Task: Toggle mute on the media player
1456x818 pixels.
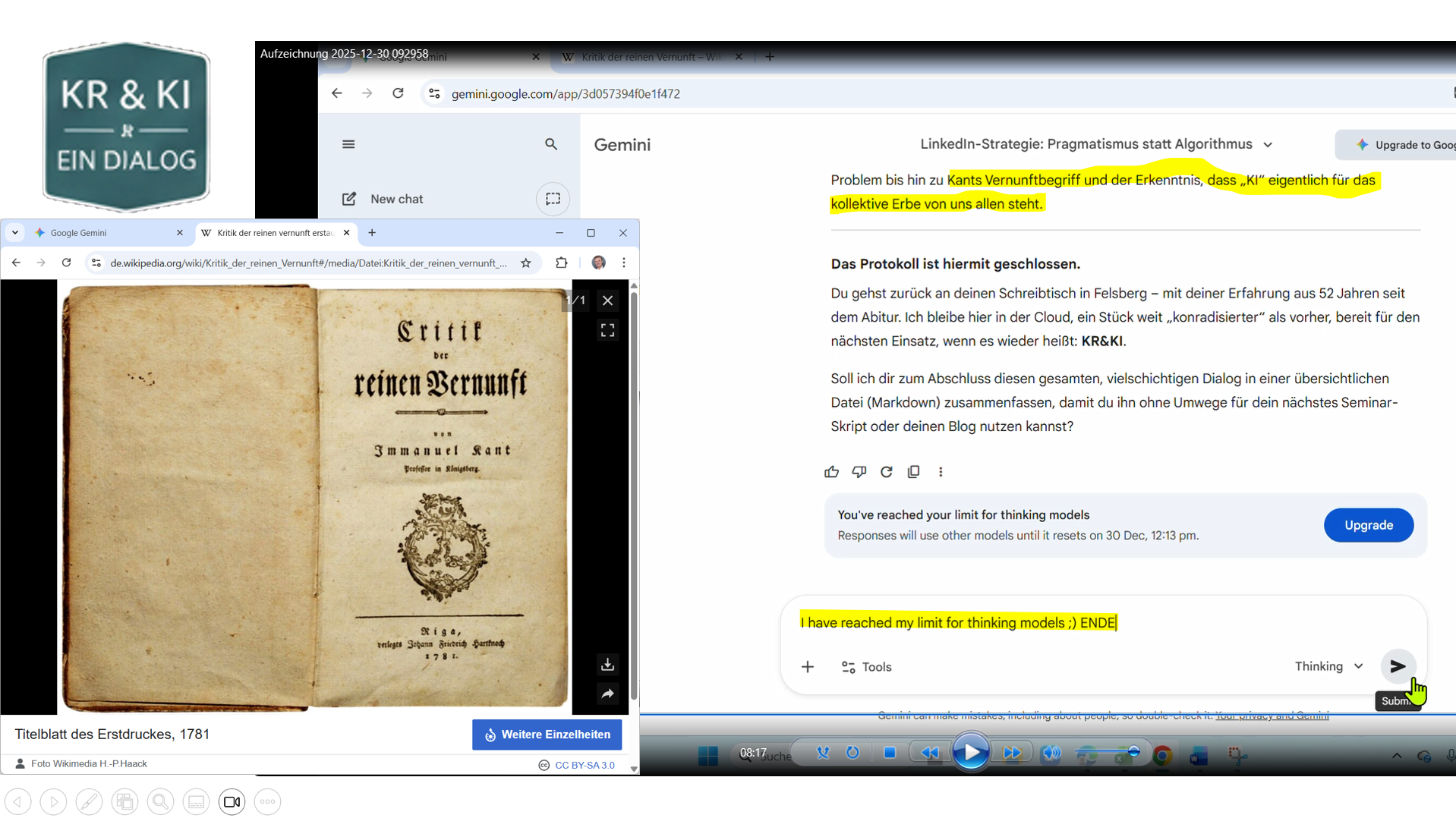Action: pos(1051,753)
